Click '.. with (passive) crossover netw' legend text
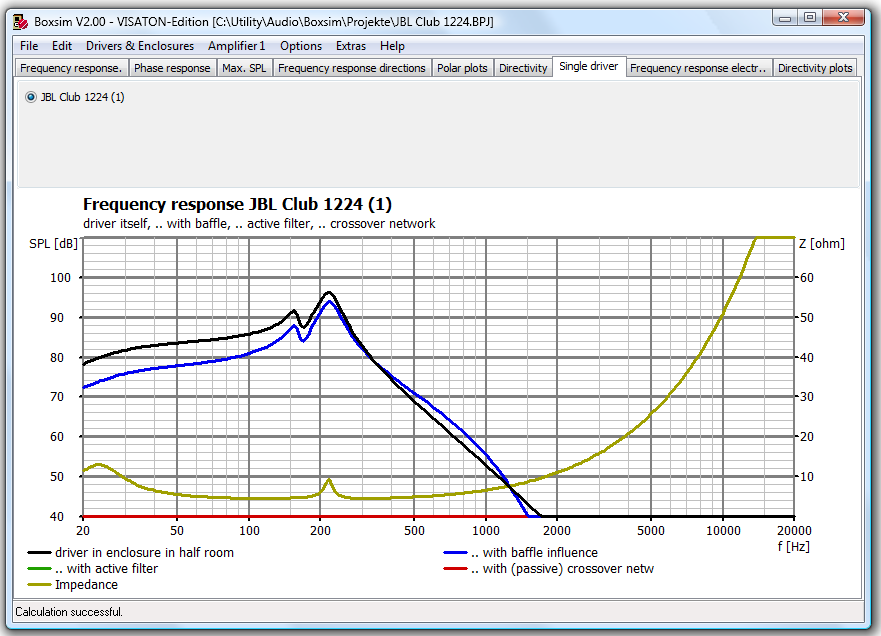Viewport: 881px width, 636px height. (x=562, y=569)
